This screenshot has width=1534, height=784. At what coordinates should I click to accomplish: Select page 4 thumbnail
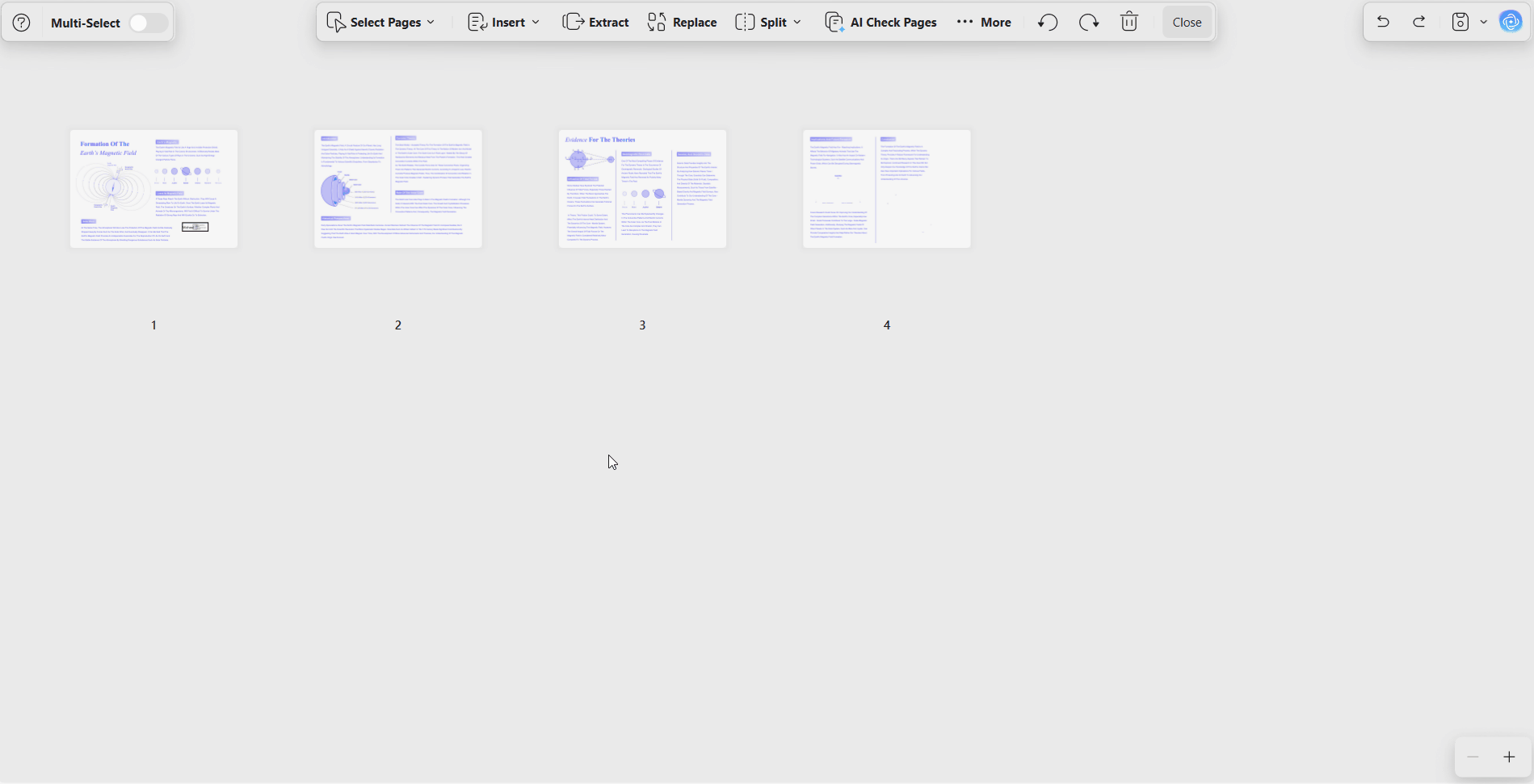click(x=887, y=189)
